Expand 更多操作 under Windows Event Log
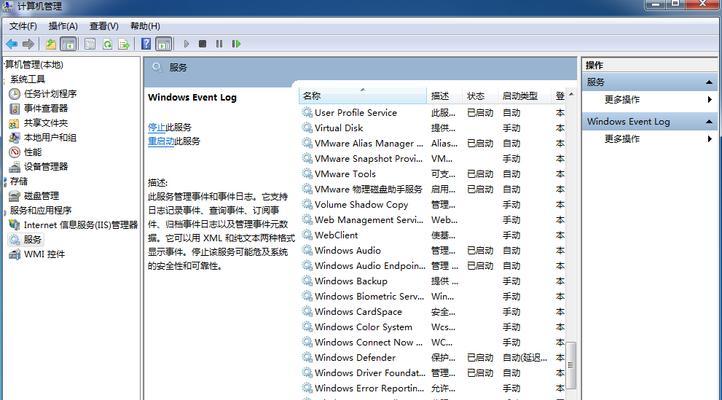Viewport: 722px width, 400px height. [622, 139]
